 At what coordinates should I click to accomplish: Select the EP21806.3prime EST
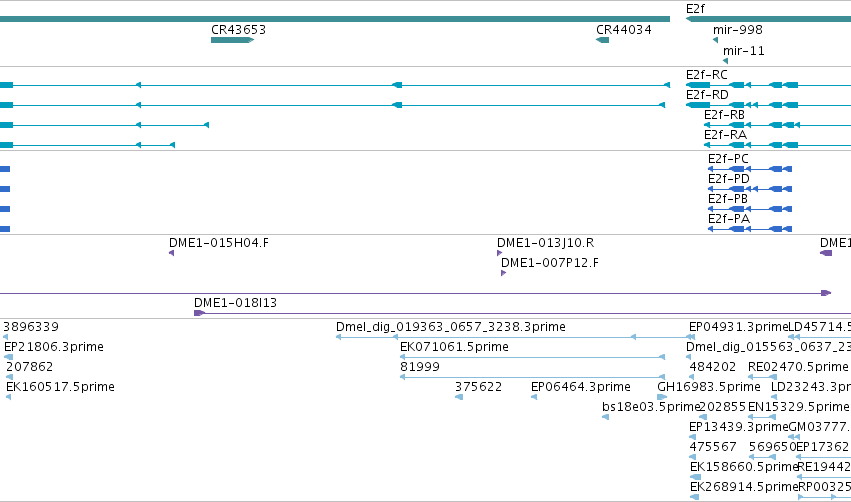8,357
